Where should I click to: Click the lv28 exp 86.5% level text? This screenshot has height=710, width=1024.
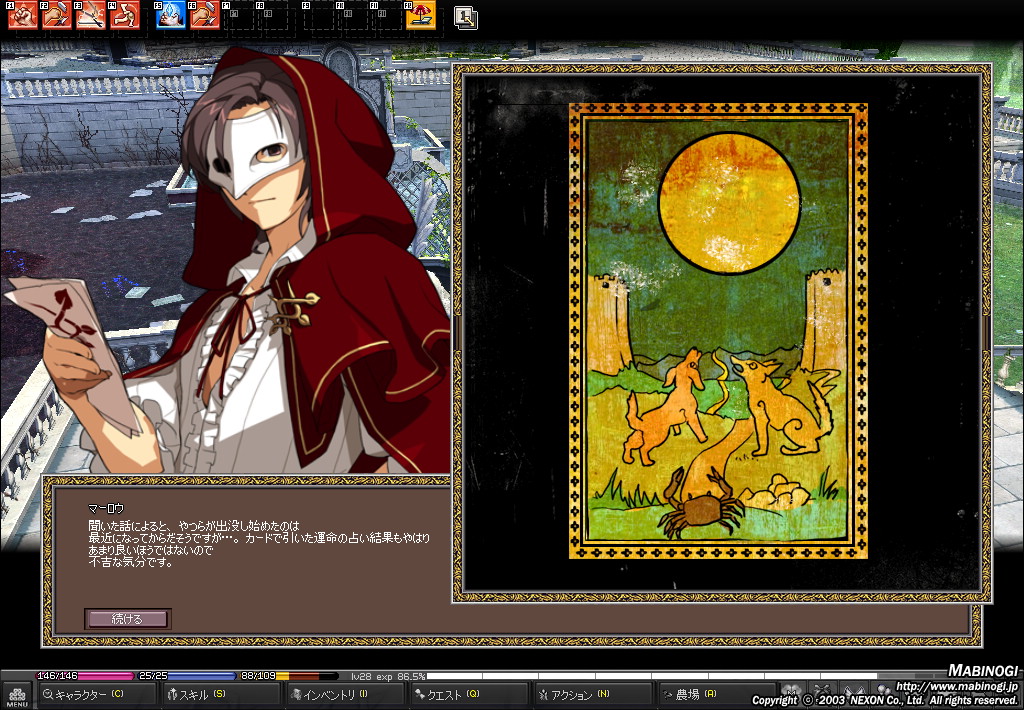(x=388, y=677)
